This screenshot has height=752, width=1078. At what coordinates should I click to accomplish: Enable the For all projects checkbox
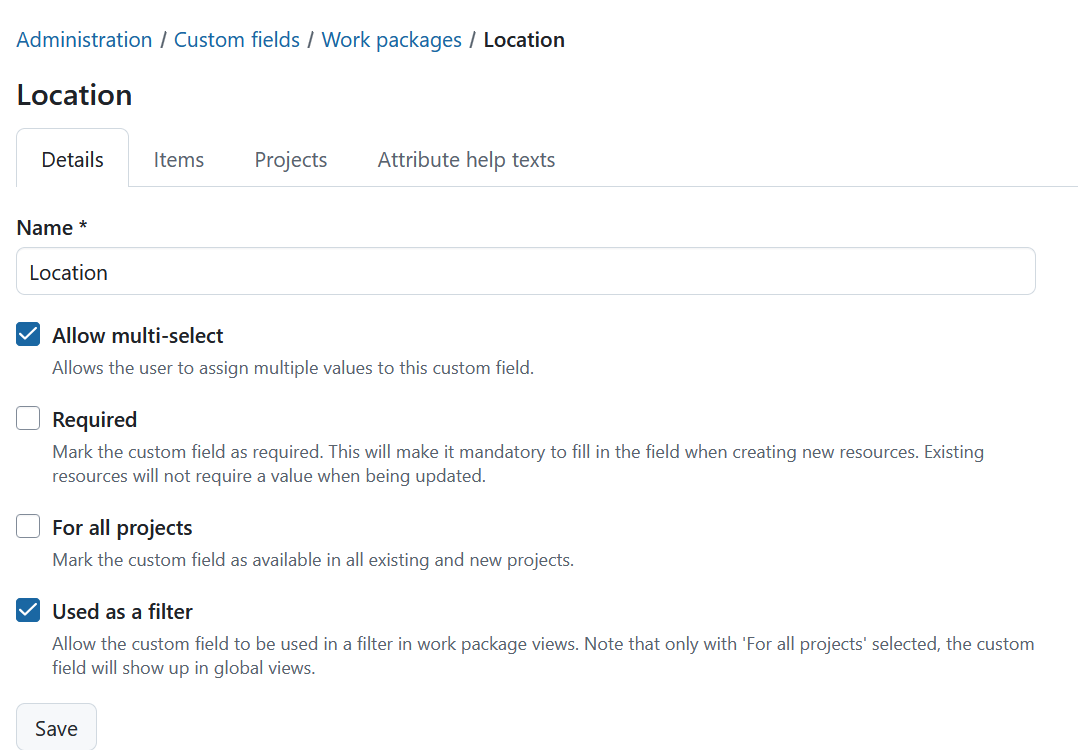pos(27,525)
